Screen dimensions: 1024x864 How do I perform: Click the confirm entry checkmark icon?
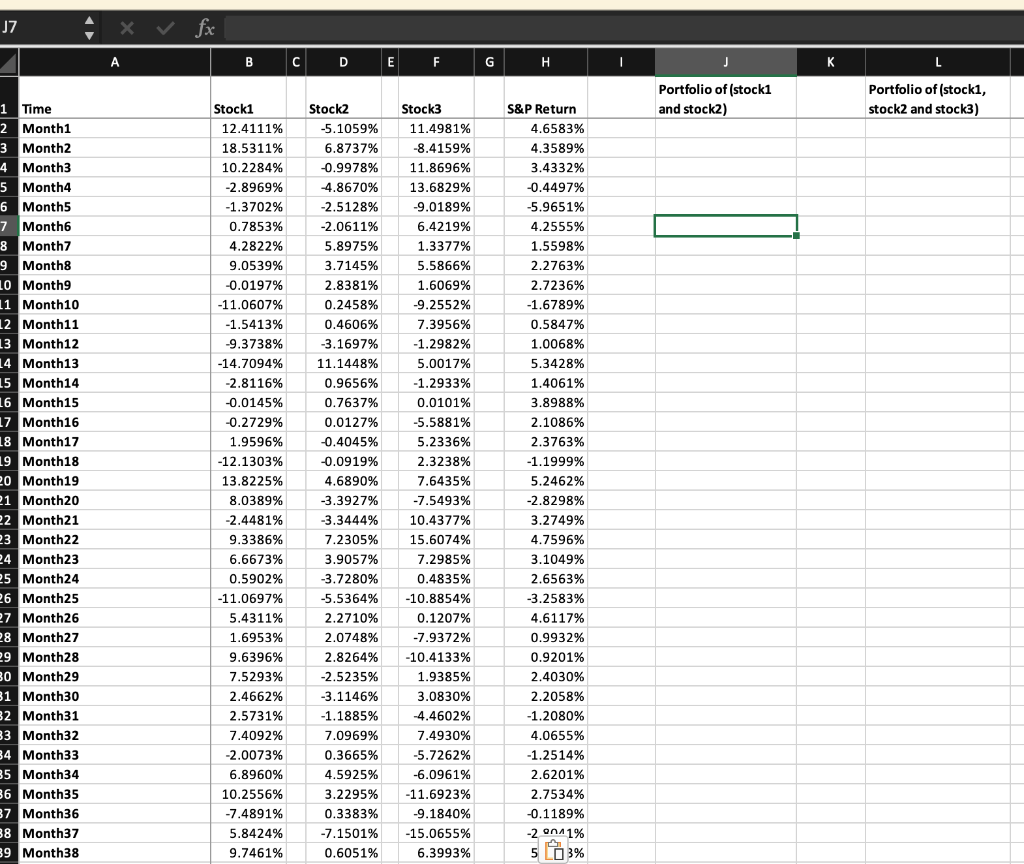(165, 28)
